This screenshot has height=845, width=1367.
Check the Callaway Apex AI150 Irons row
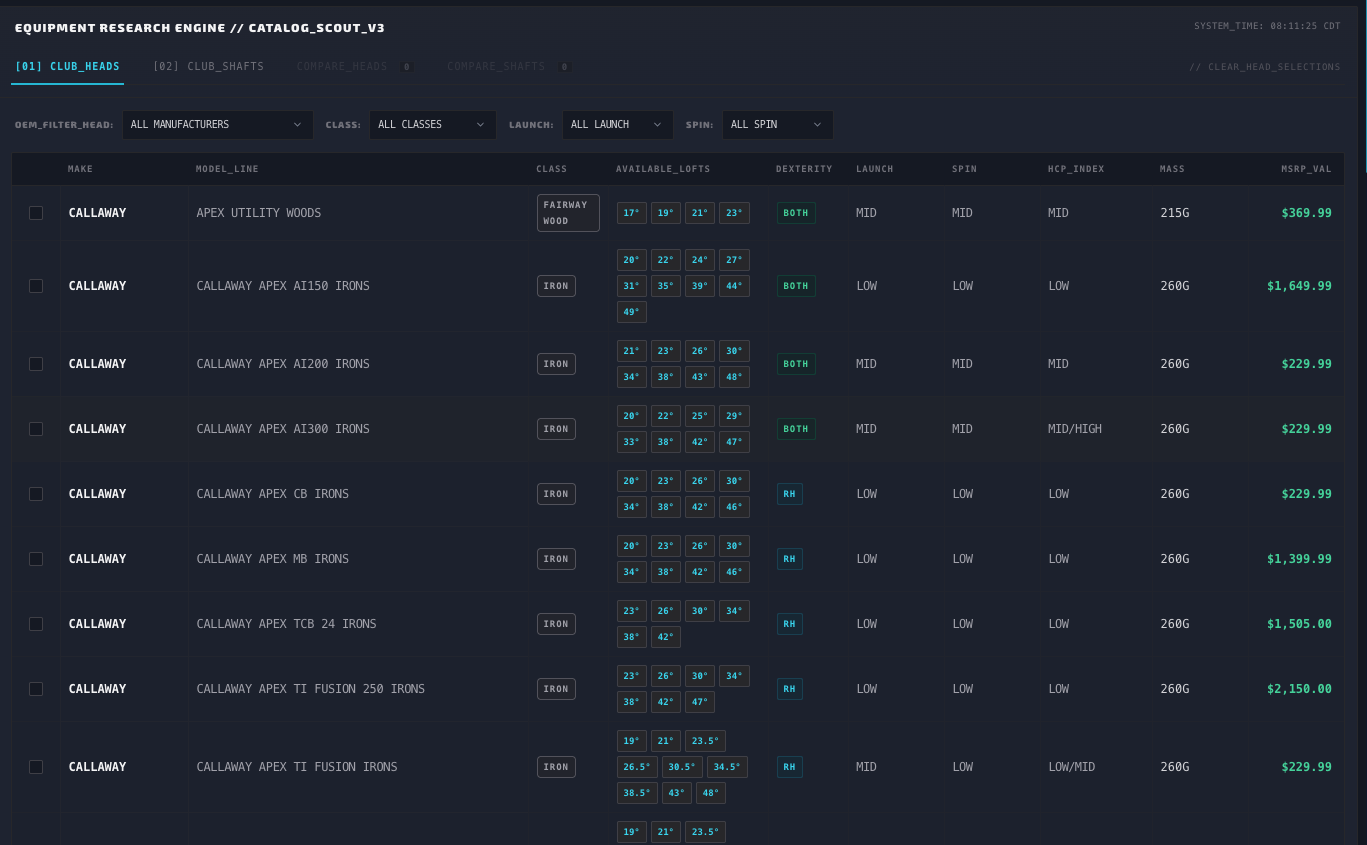tap(36, 286)
